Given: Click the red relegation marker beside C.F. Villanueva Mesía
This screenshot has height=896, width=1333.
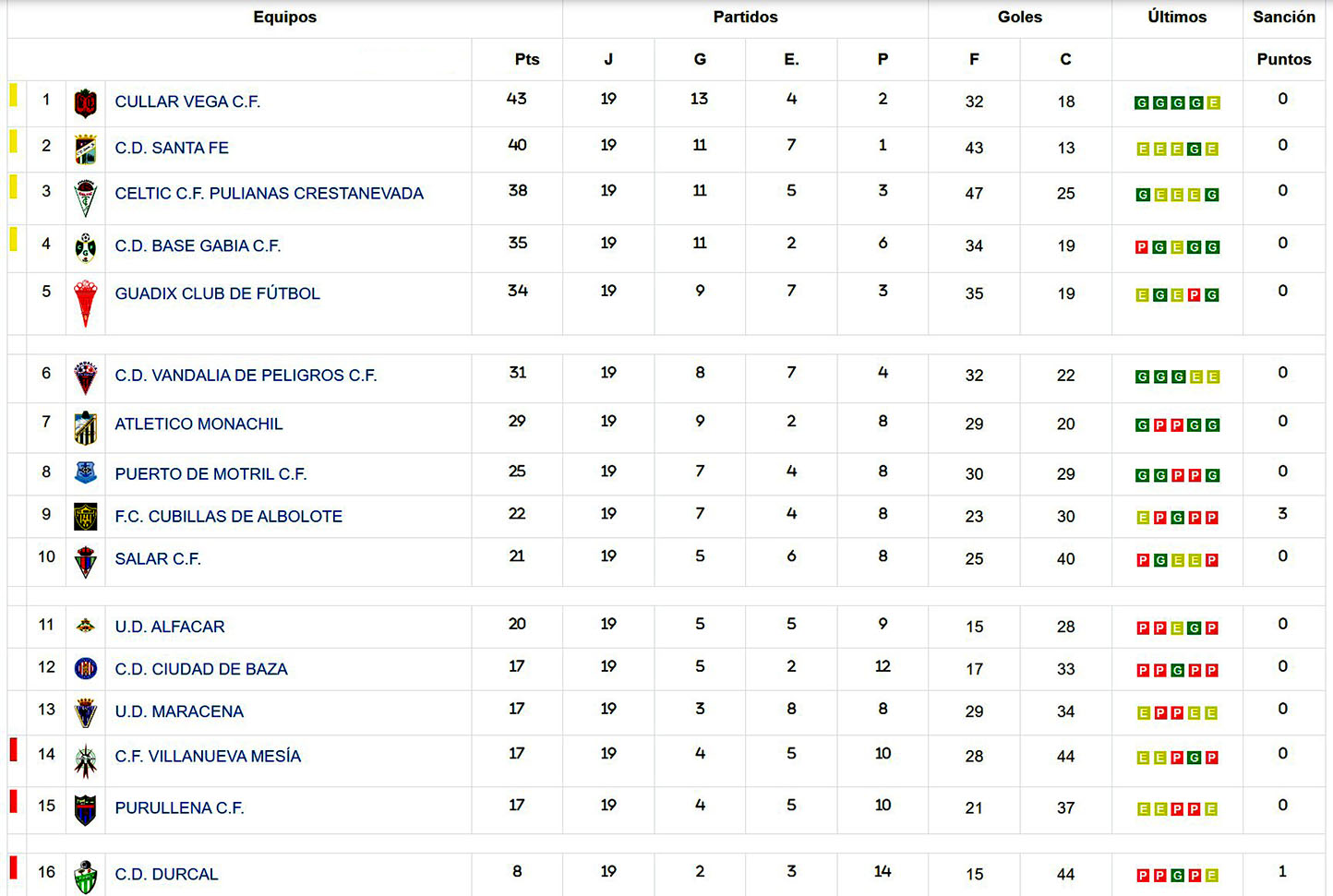Looking at the screenshot, I should pyautogui.click(x=14, y=749).
